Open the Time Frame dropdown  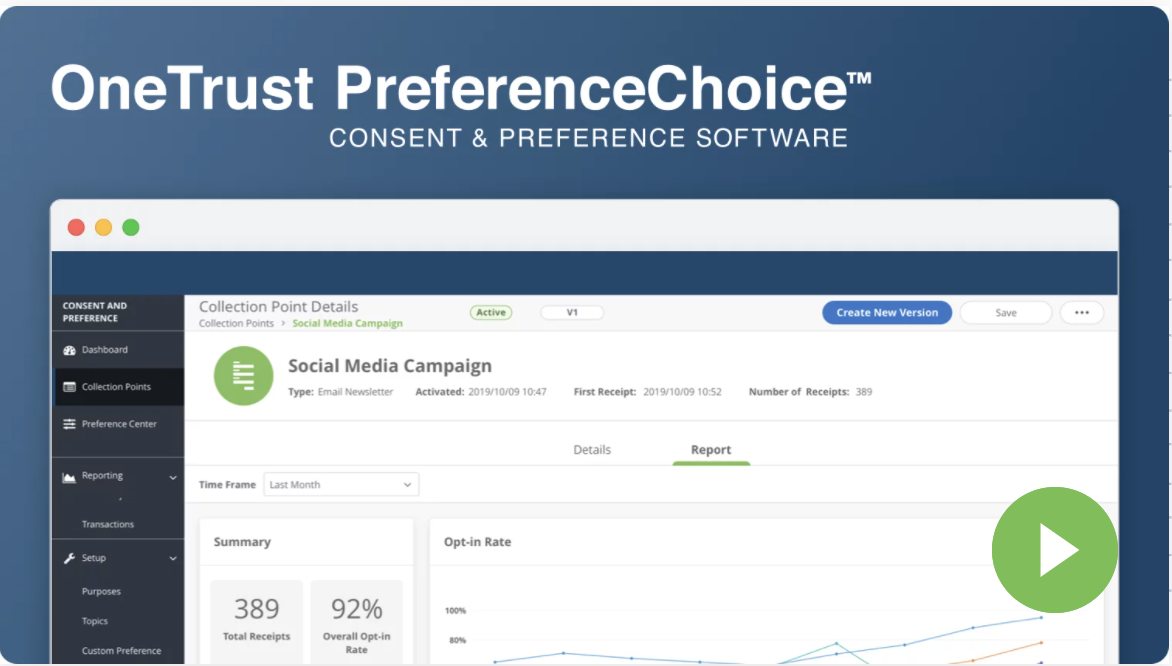(x=340, y=484)
